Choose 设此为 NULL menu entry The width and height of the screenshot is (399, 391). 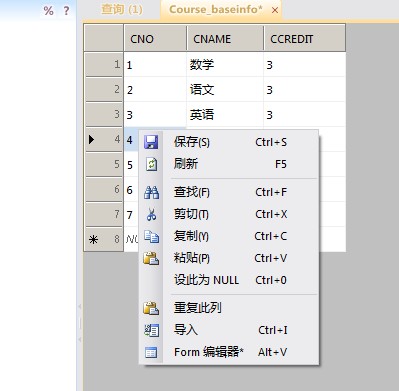pos(229,280)
